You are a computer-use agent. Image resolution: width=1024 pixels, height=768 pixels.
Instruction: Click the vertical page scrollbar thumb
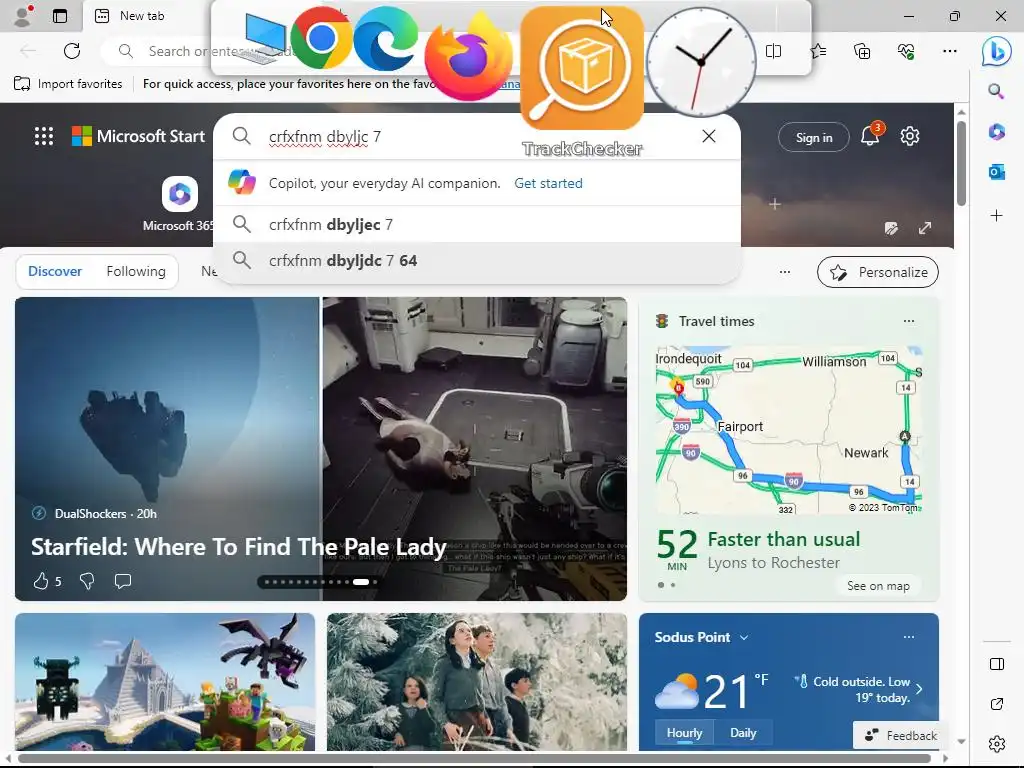click(961, 163)
